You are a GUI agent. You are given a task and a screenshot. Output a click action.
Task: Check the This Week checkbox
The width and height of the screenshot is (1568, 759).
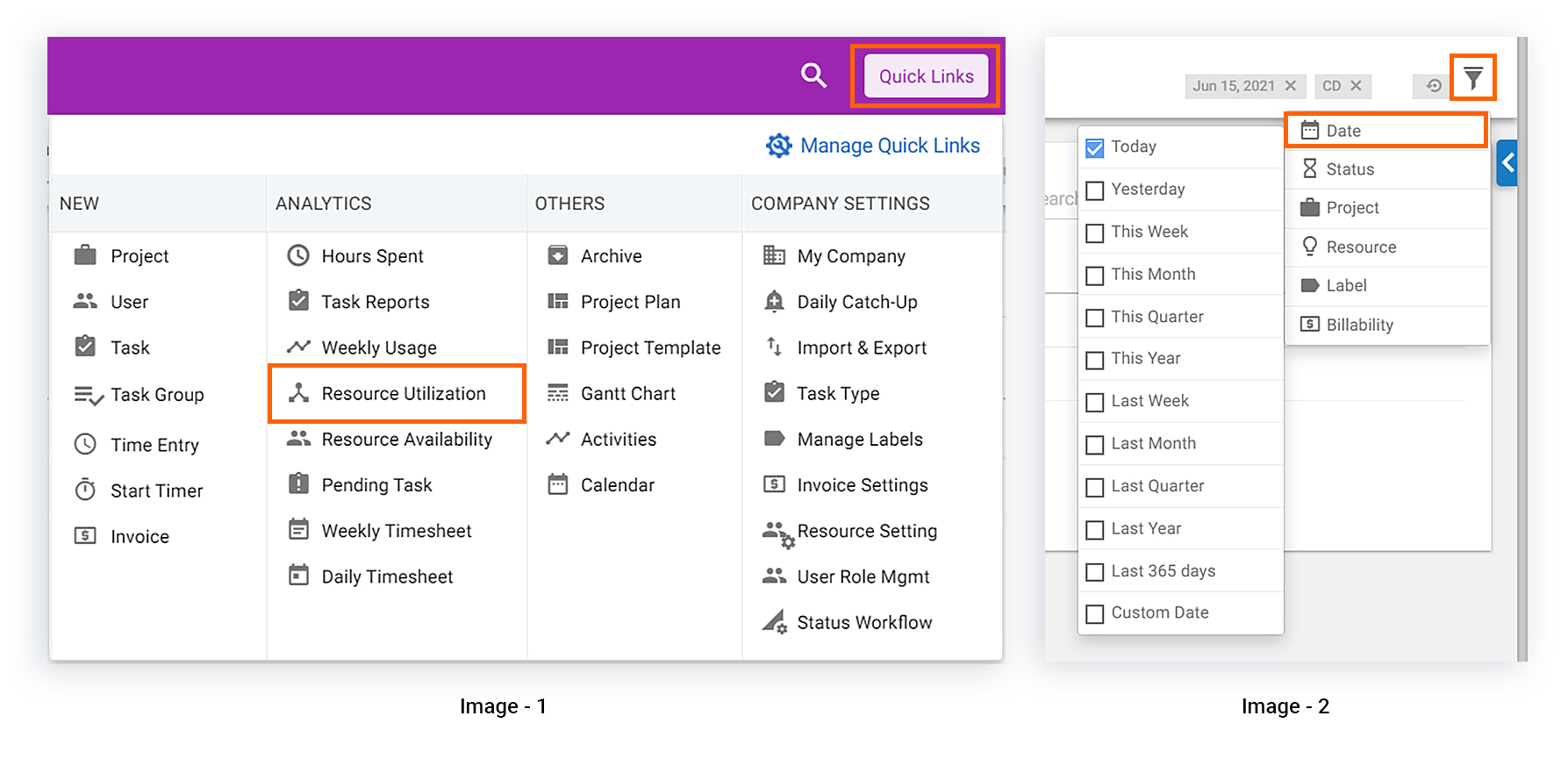[x=1094, y=233]
